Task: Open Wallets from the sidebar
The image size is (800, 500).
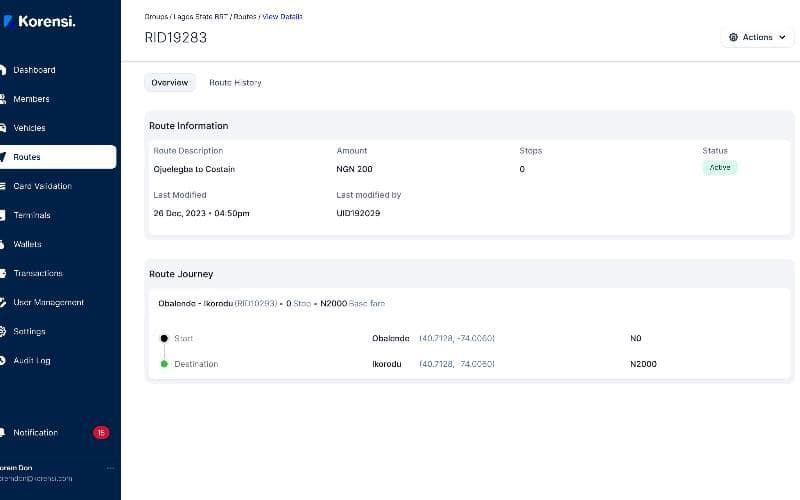Action: (27, 244)
